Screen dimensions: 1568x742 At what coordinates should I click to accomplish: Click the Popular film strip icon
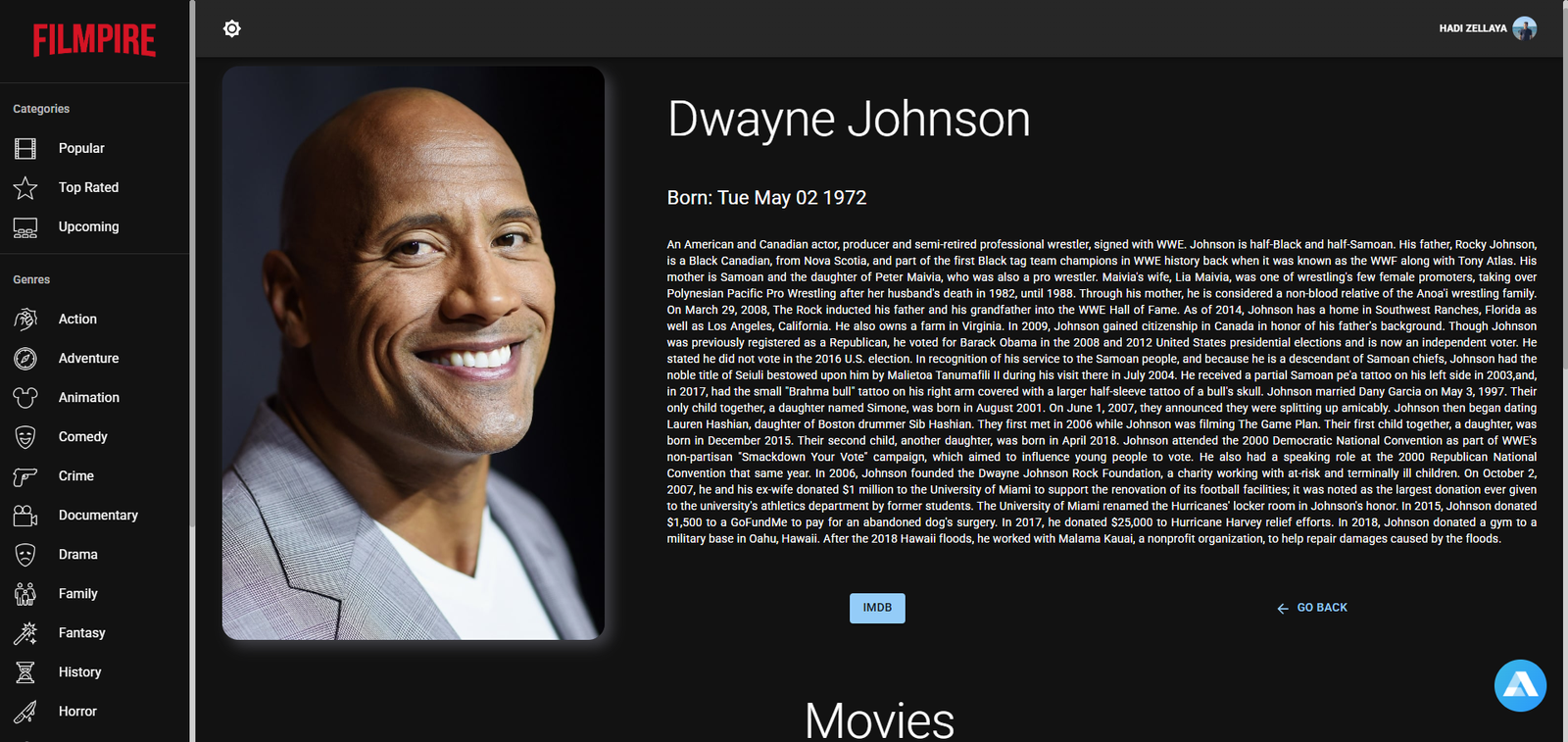coord(25,148)
